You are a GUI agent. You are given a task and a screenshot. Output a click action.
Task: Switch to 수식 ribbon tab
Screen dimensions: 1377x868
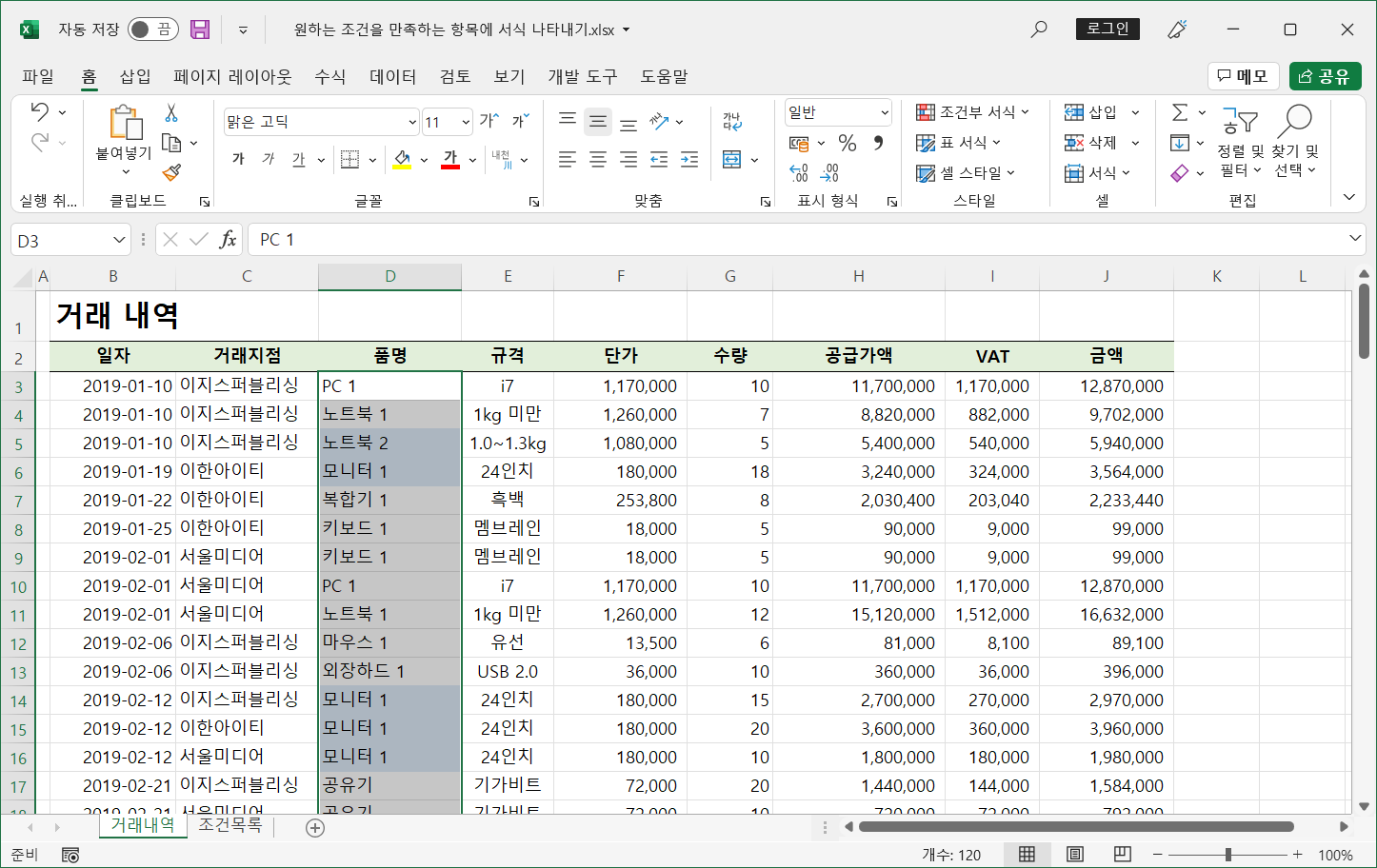click(x=330, y=76)
